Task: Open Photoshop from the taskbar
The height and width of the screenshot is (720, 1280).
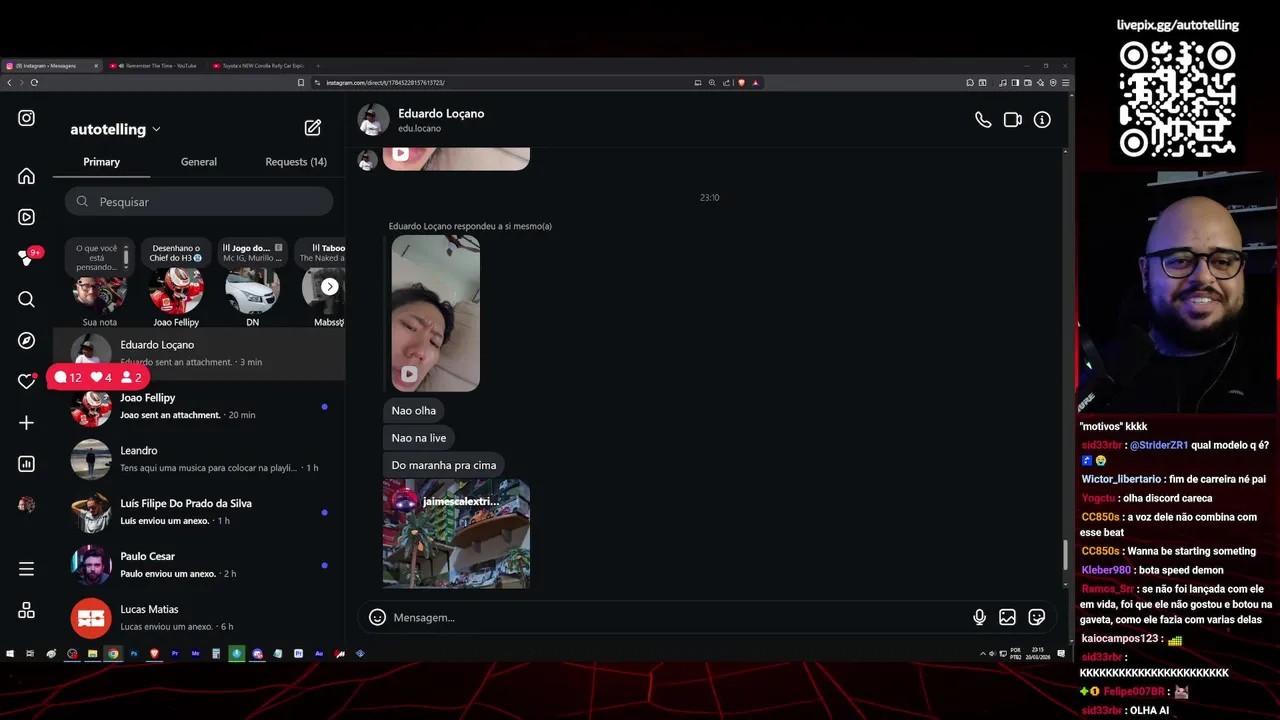Action: coord(134,654)
